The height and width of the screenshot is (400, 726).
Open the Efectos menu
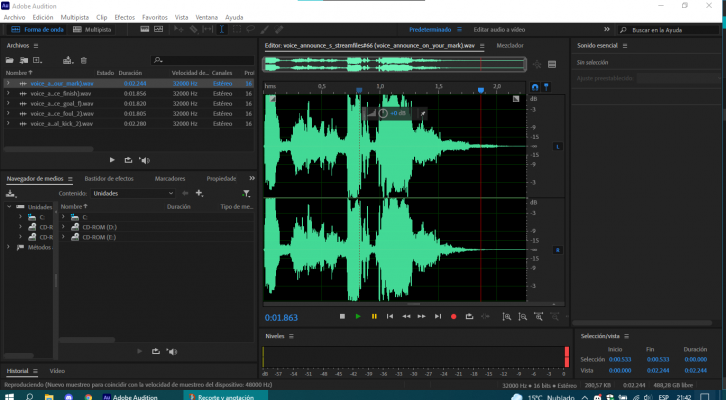point(125,18)
